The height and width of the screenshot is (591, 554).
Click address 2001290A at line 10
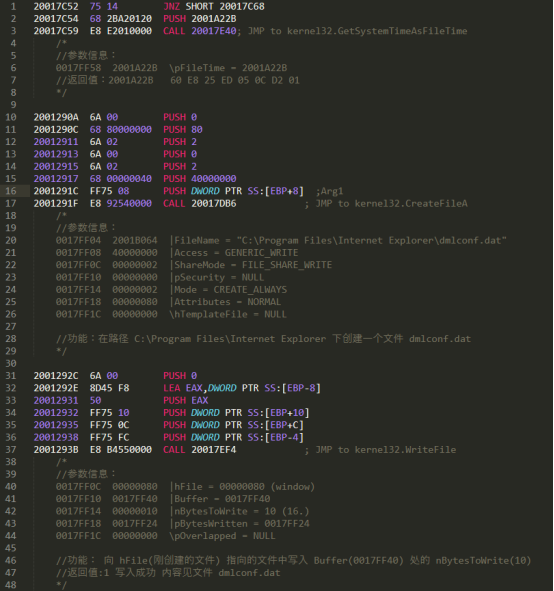[56, 117]
